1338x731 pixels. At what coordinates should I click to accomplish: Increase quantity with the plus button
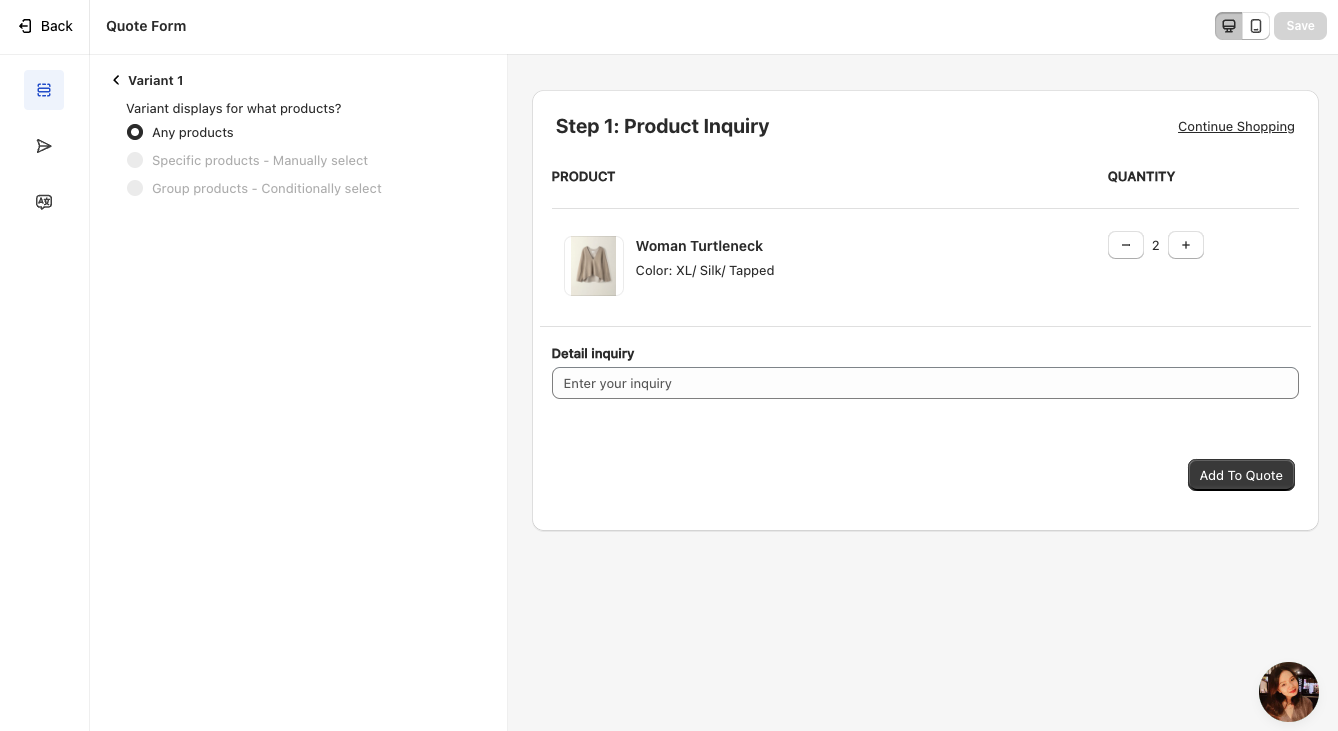(1185, 245)
